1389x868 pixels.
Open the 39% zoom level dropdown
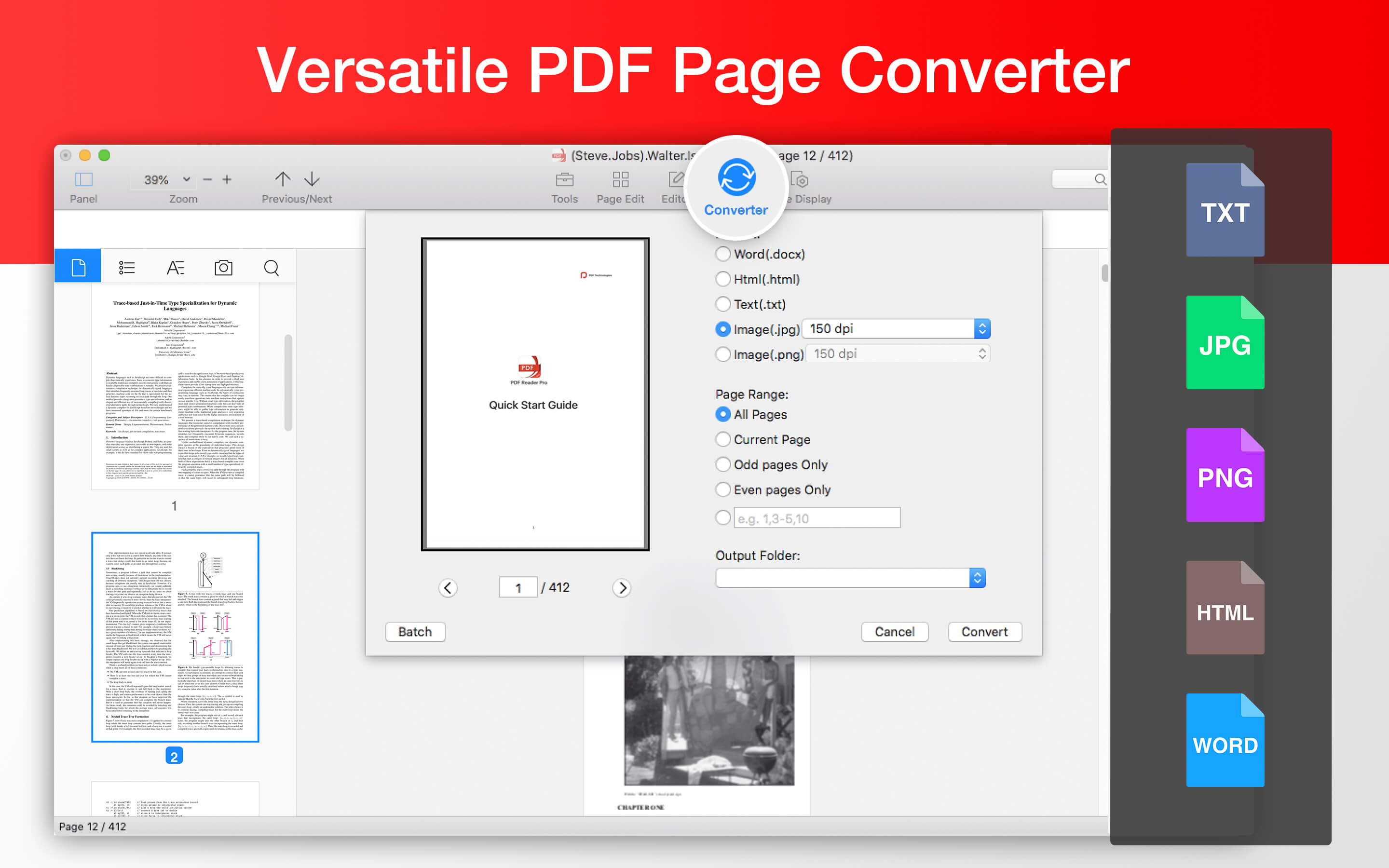click(186, 180)
